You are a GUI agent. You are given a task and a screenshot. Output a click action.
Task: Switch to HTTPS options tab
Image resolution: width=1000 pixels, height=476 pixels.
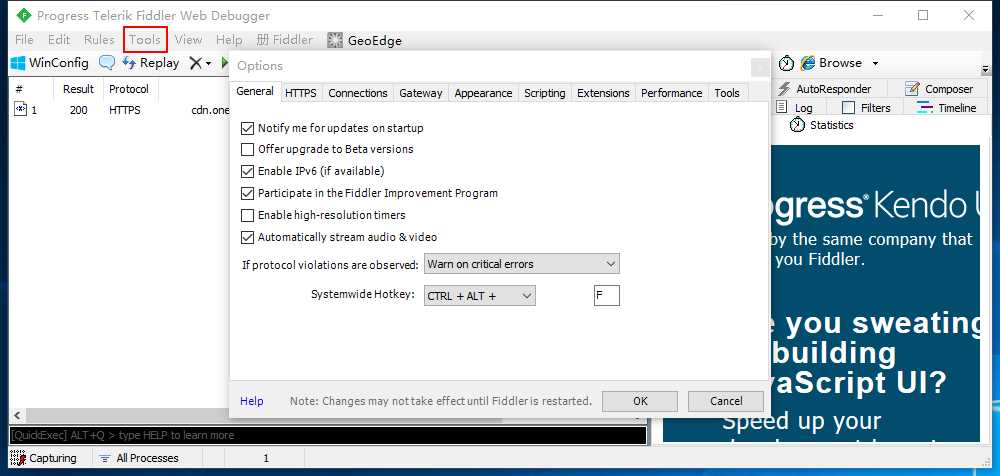click(300, 93)
